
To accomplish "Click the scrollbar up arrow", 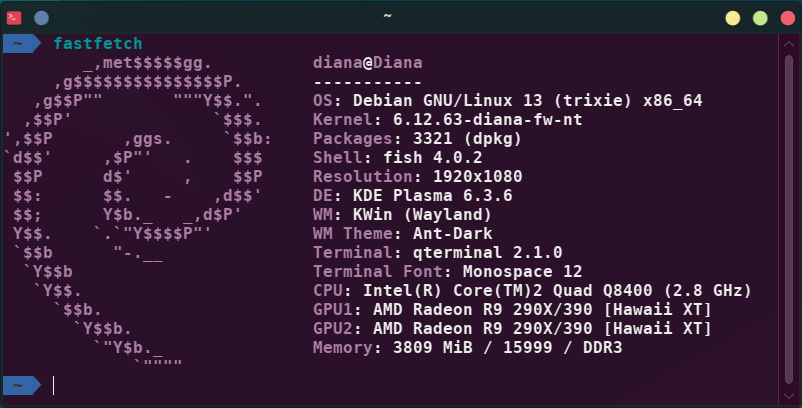I will coord(788,44).
